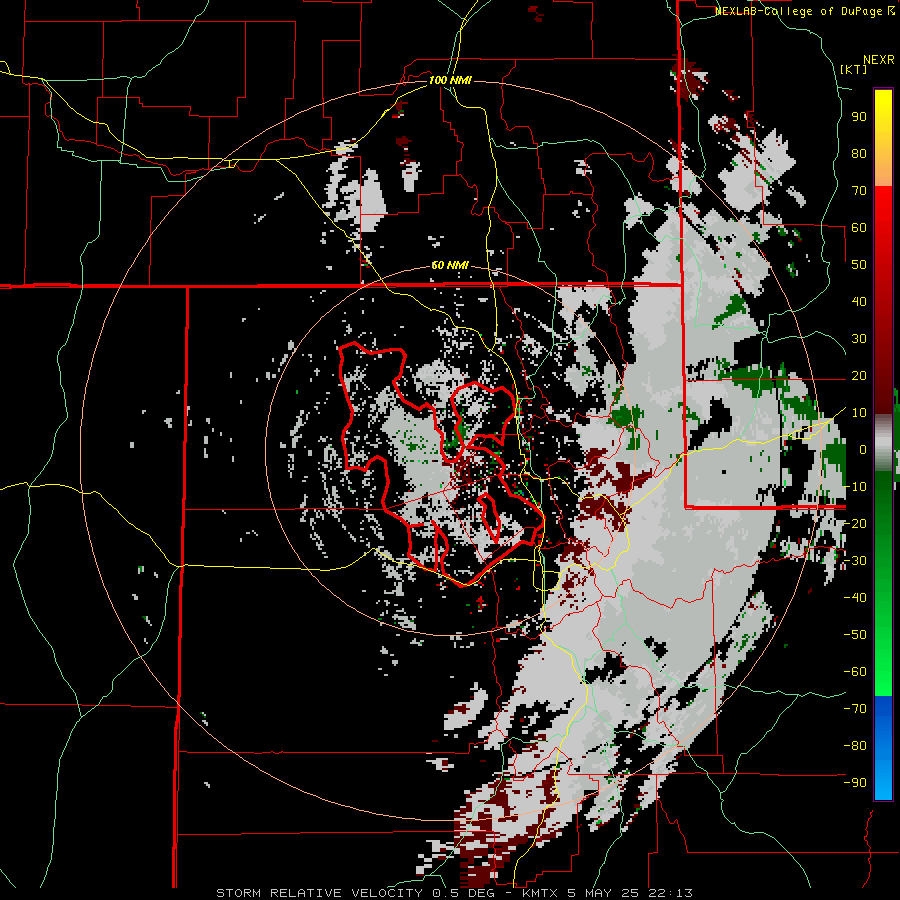
Task: Click the 50 value on velocity scale
Action: [859, 265]
